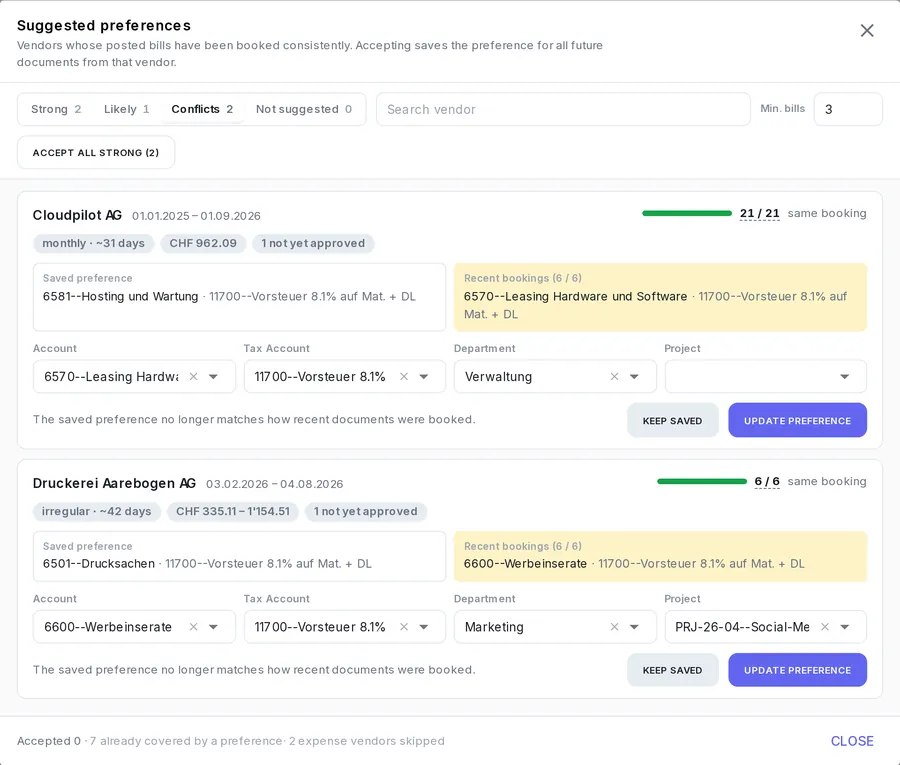
Task: Clear Cloudpilot Account 6570 selection
Action: click(193, 376)
